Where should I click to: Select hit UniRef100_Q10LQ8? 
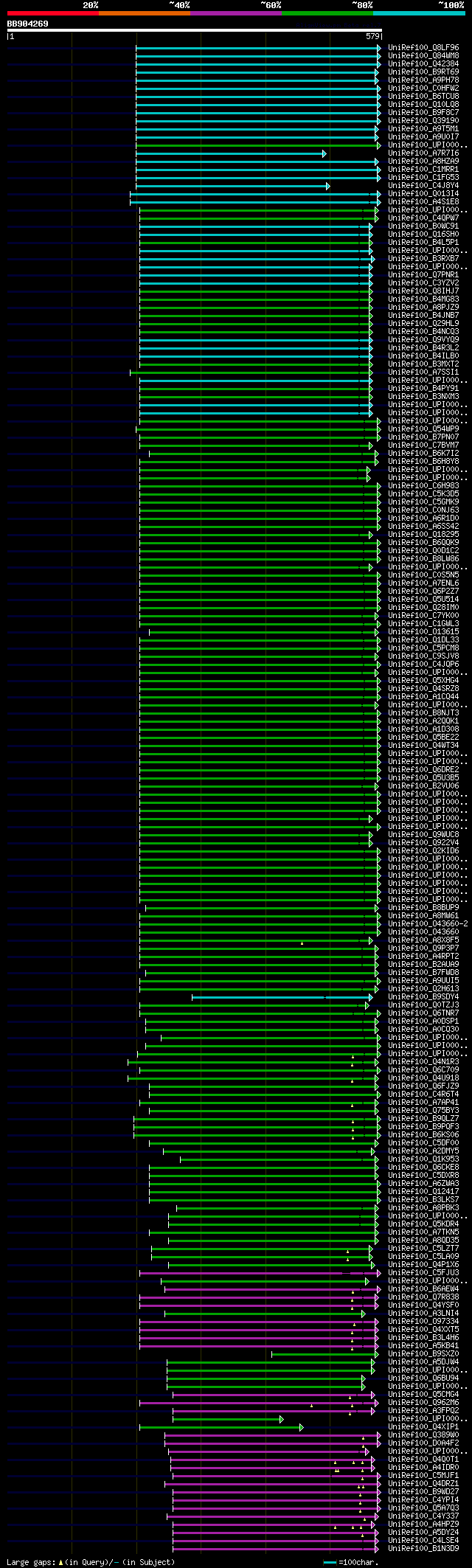(423, 104)
